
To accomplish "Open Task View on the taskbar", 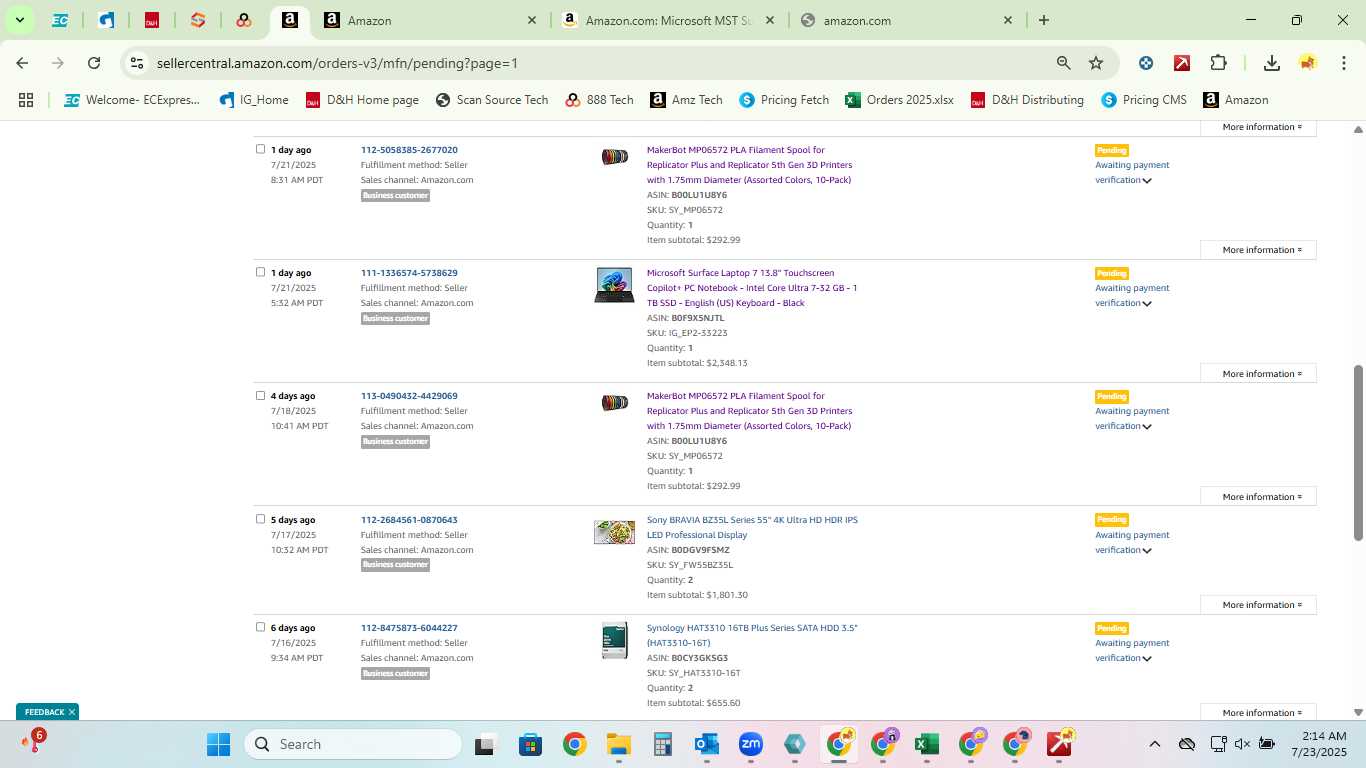I will (x=486, y=744).
